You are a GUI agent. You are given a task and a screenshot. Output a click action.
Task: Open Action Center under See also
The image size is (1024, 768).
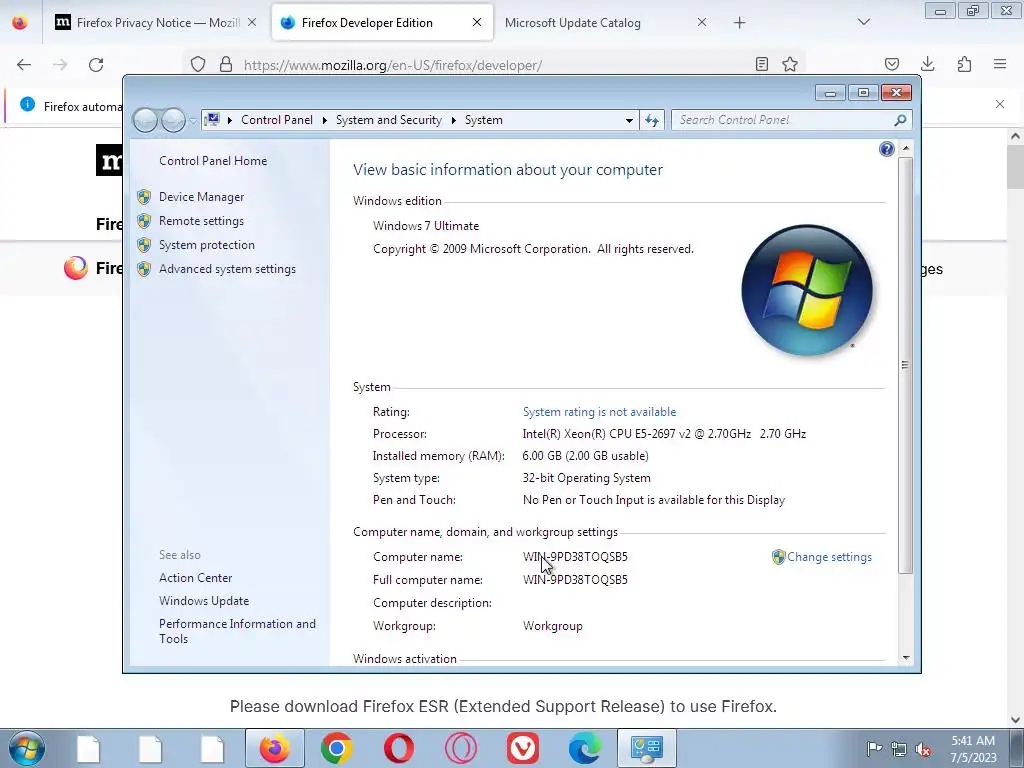pyautogui.click(x=195, y=578)
